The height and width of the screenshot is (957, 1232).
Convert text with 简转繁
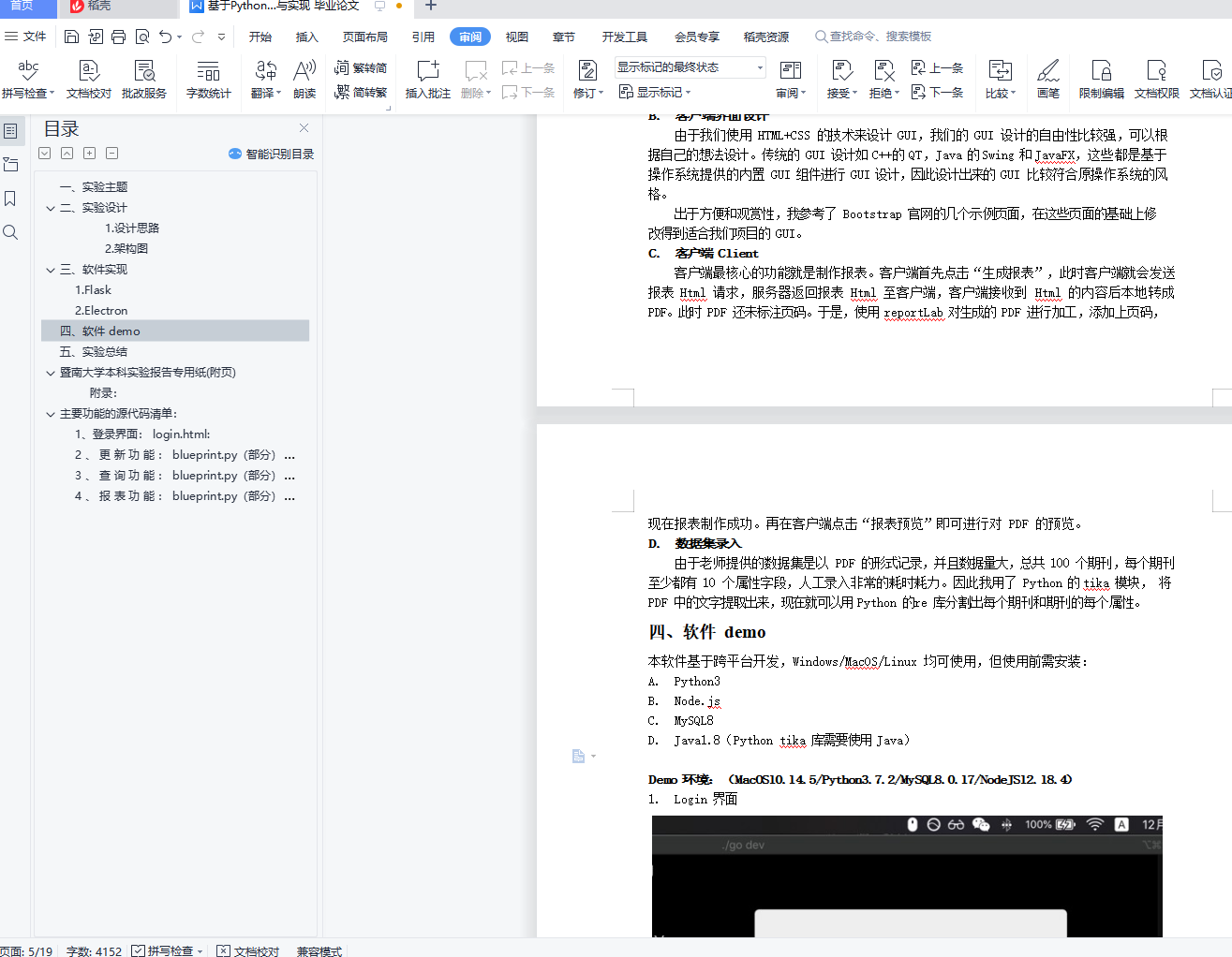(x=361, y=92)
